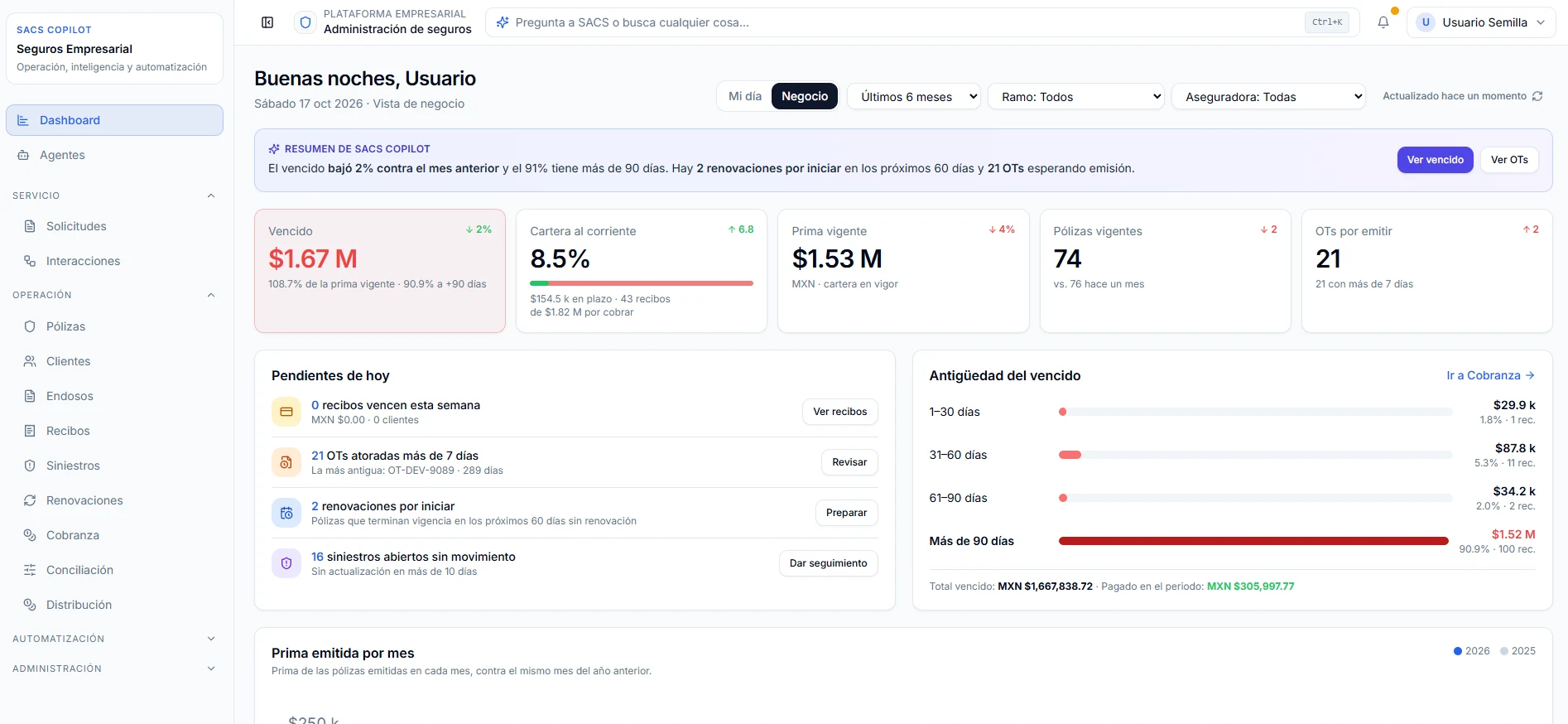Click the Clientes people icon
Screen dimensions: 1568x724
[x=30, y=361]
